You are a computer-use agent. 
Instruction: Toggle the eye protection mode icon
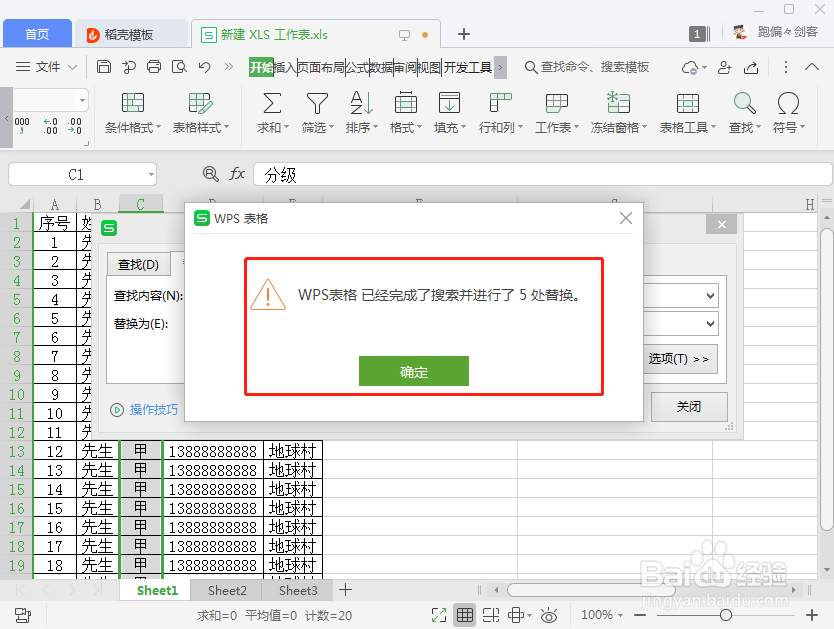click(548, 615)
